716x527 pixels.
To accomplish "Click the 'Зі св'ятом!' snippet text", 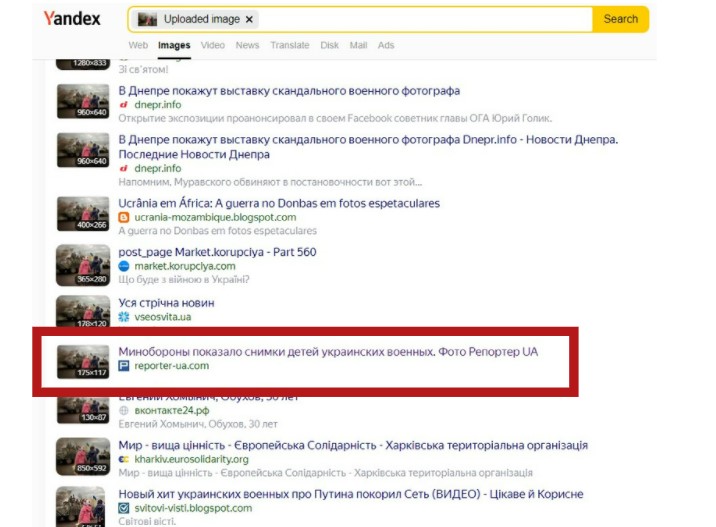I will point(143,69).
